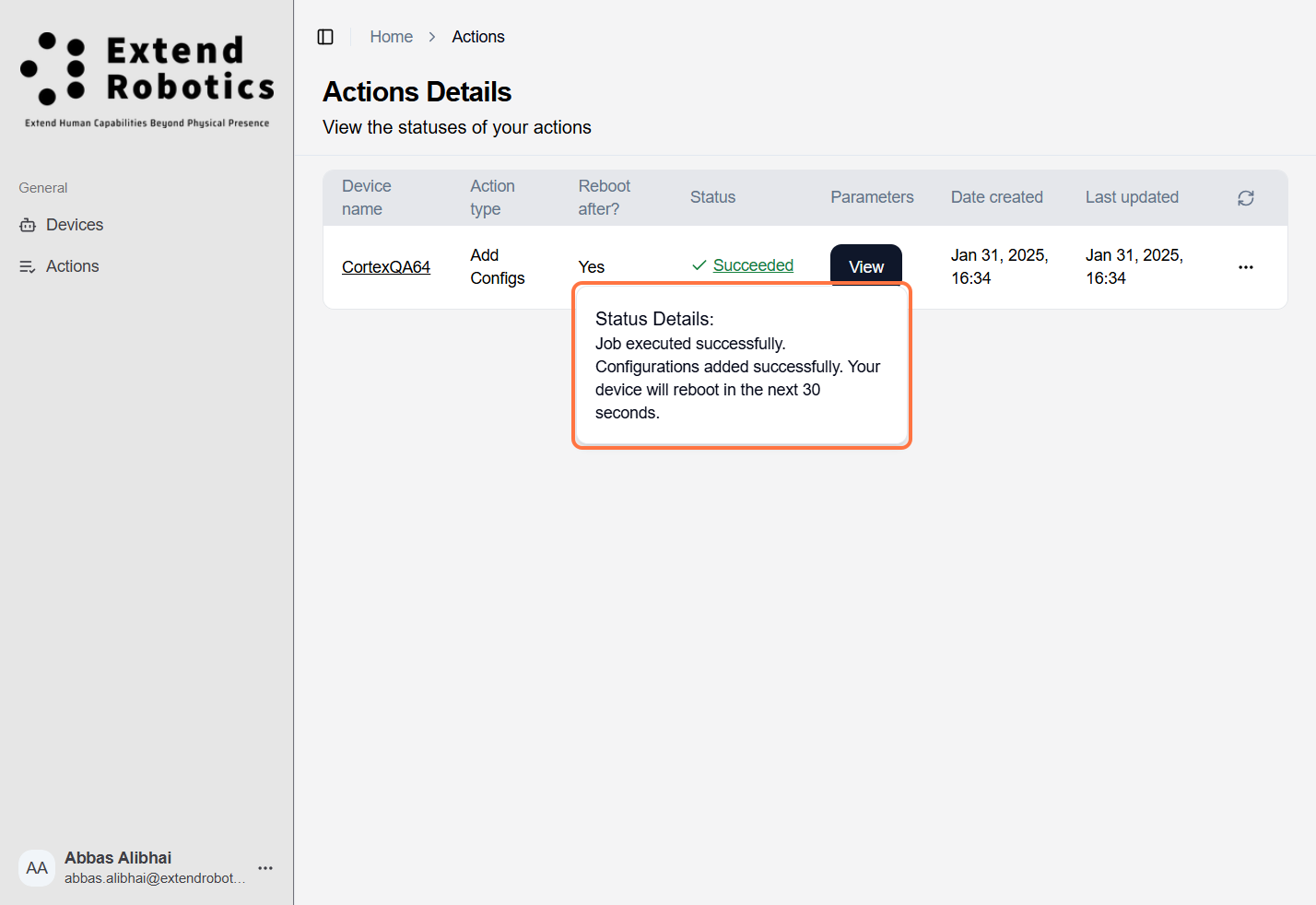This screenshot has height=905, width=1316.
Task: Click the green Succeeded checkmark icon
Action: [699, 265]
